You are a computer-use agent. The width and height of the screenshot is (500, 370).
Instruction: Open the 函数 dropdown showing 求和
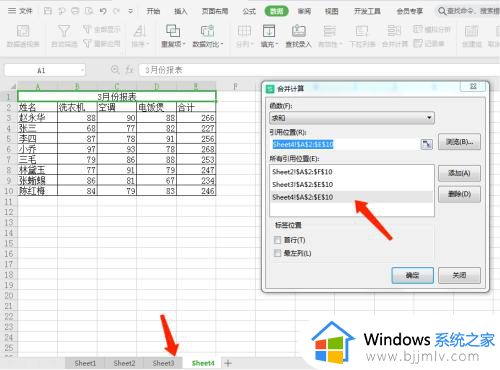pos(352,118)
